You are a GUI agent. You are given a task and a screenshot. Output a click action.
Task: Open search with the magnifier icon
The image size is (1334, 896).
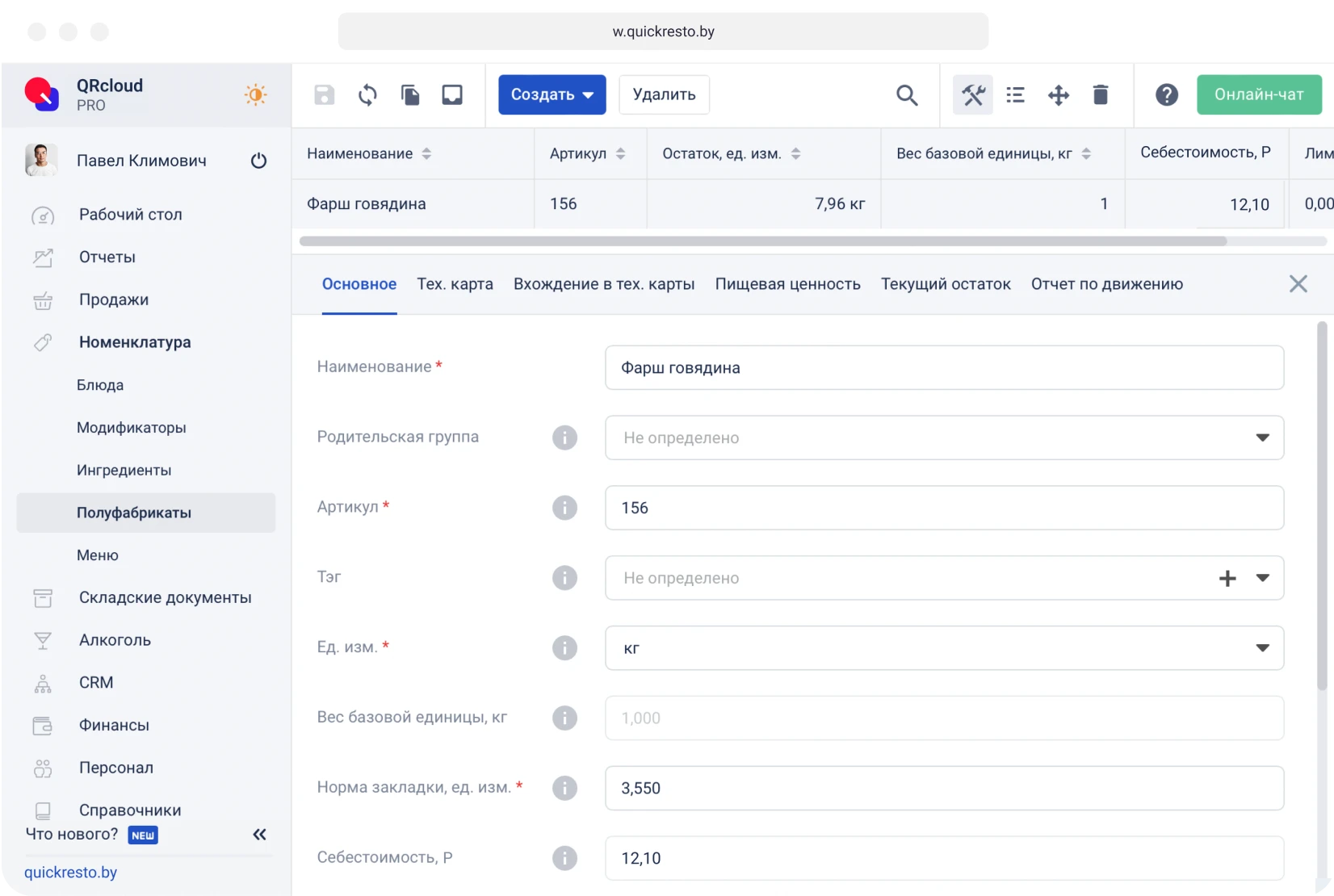907,94
